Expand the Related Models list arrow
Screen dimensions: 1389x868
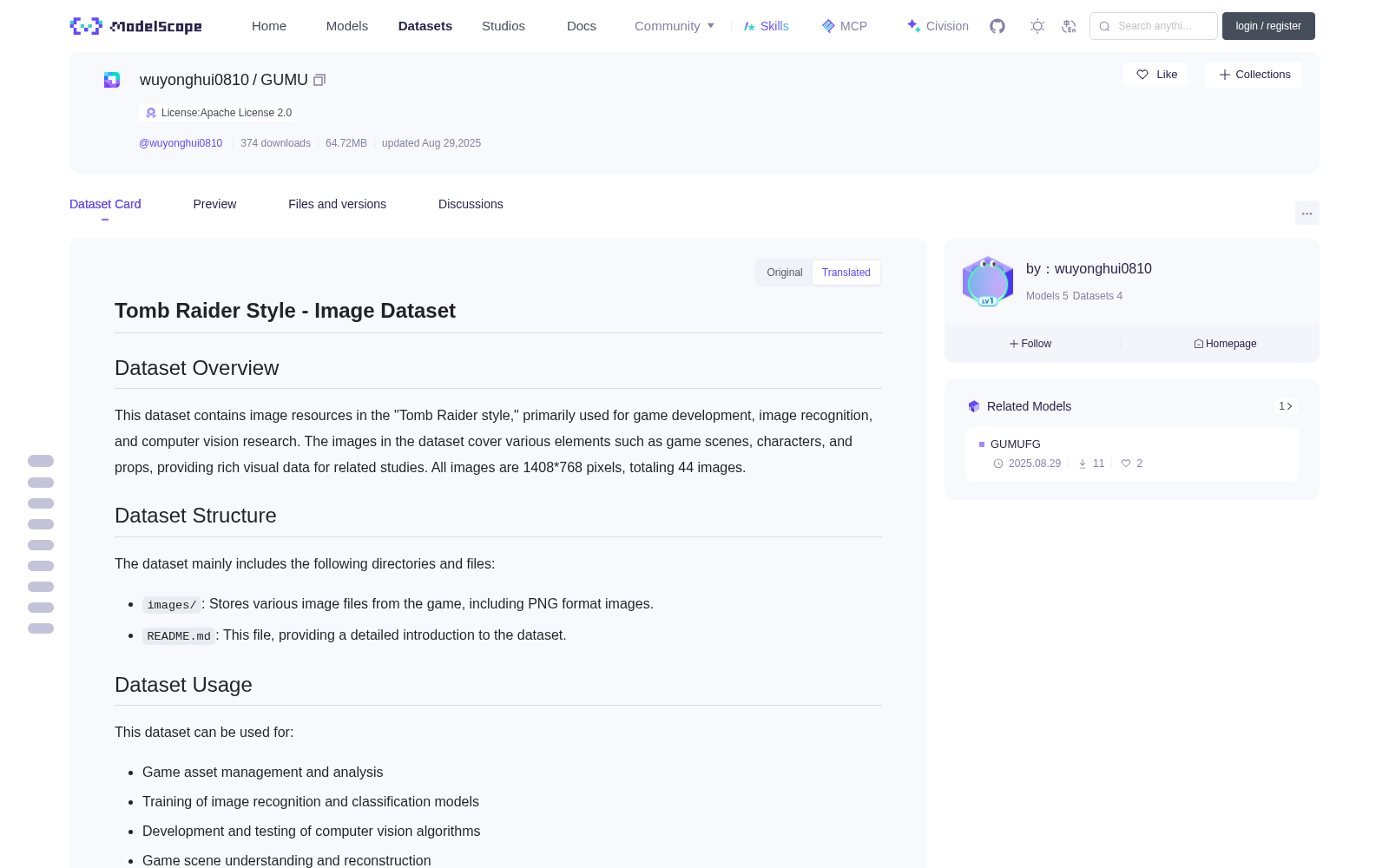pos(1286,406)
